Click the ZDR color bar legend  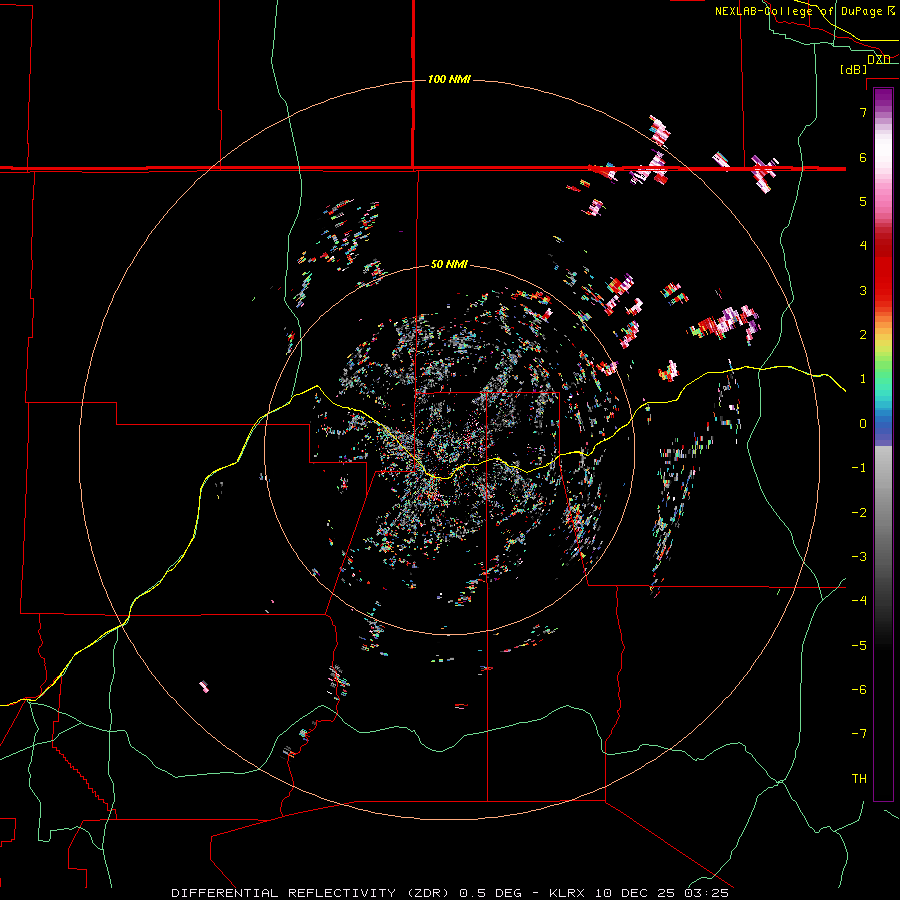[x=883, y=444]
